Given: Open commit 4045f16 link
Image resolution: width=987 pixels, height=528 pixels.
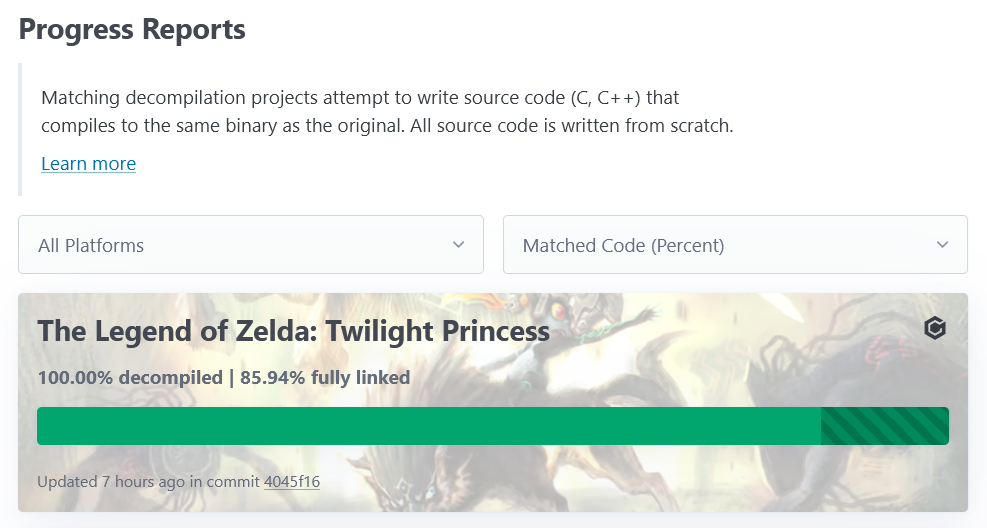Looking at the screenshot, I should coord(291,482).
